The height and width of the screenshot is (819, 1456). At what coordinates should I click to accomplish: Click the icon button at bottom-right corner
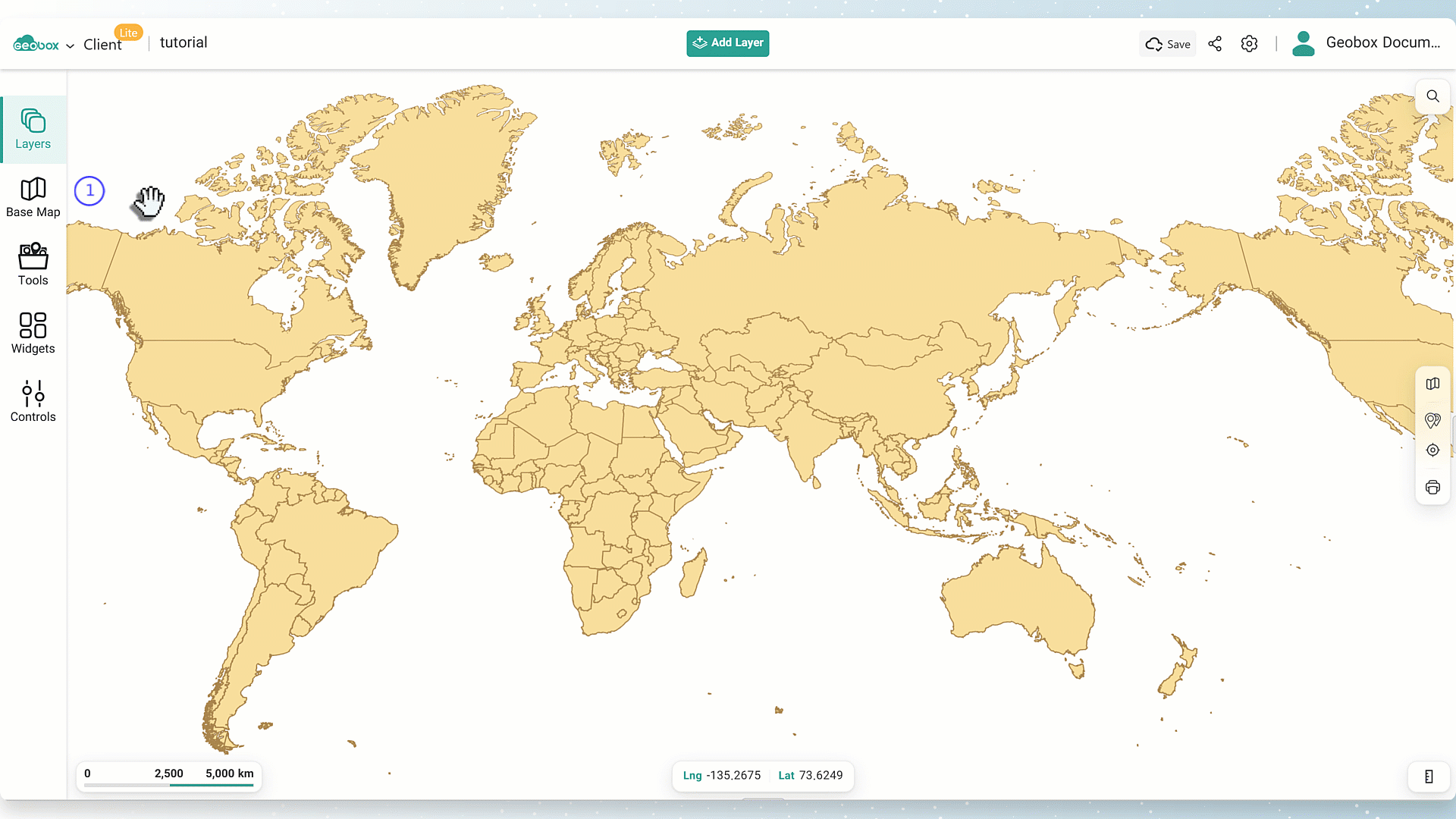tap(1429, 777)
